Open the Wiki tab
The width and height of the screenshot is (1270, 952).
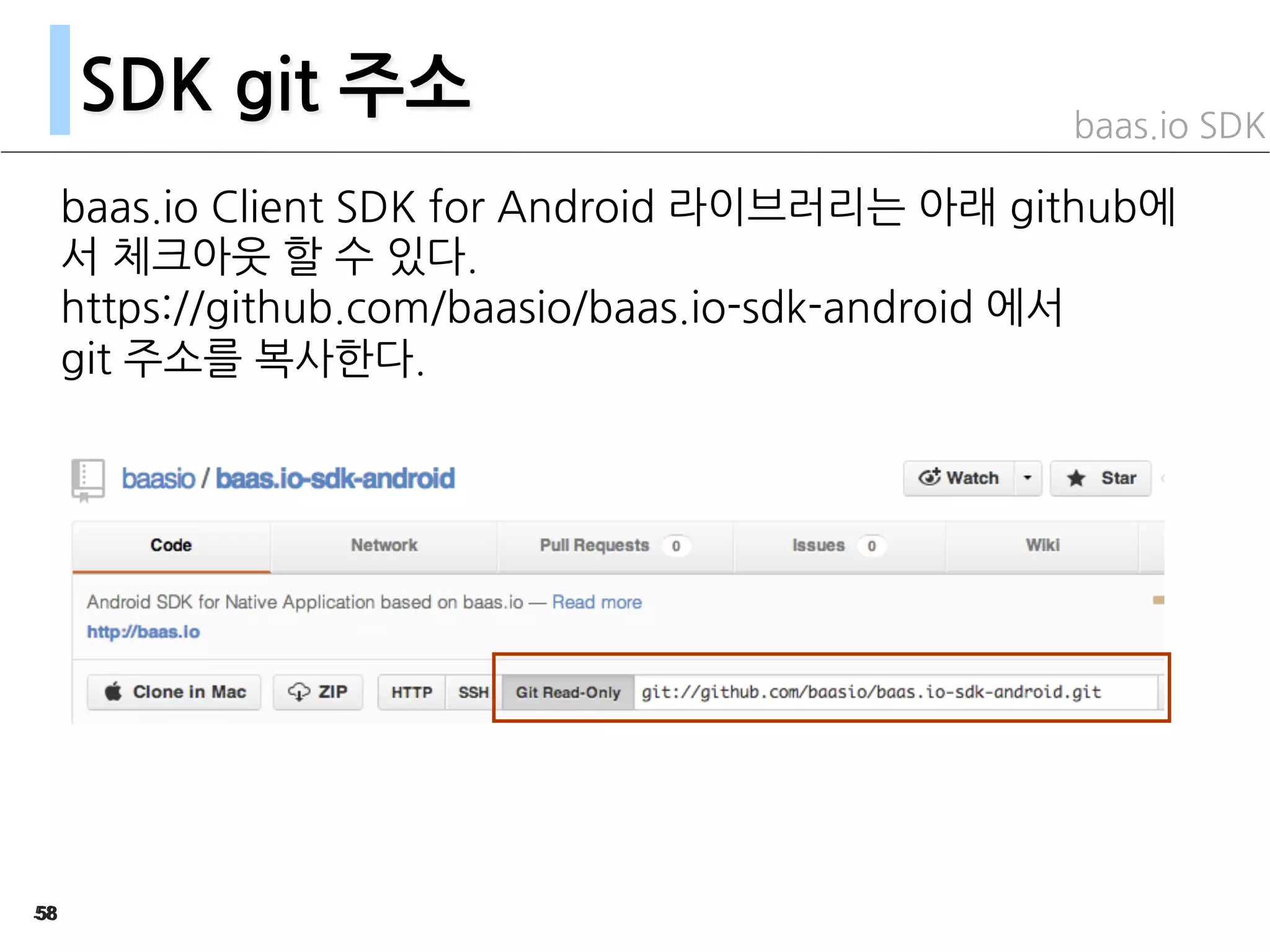[x=1042, y=545]
